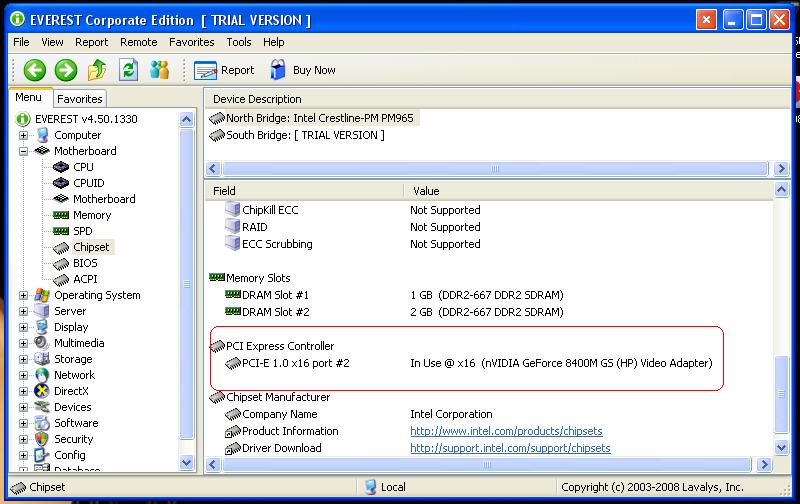
Task: Select Chipset in the Motherboard tree
Action: pyautogui.click(x=91, y=247)
